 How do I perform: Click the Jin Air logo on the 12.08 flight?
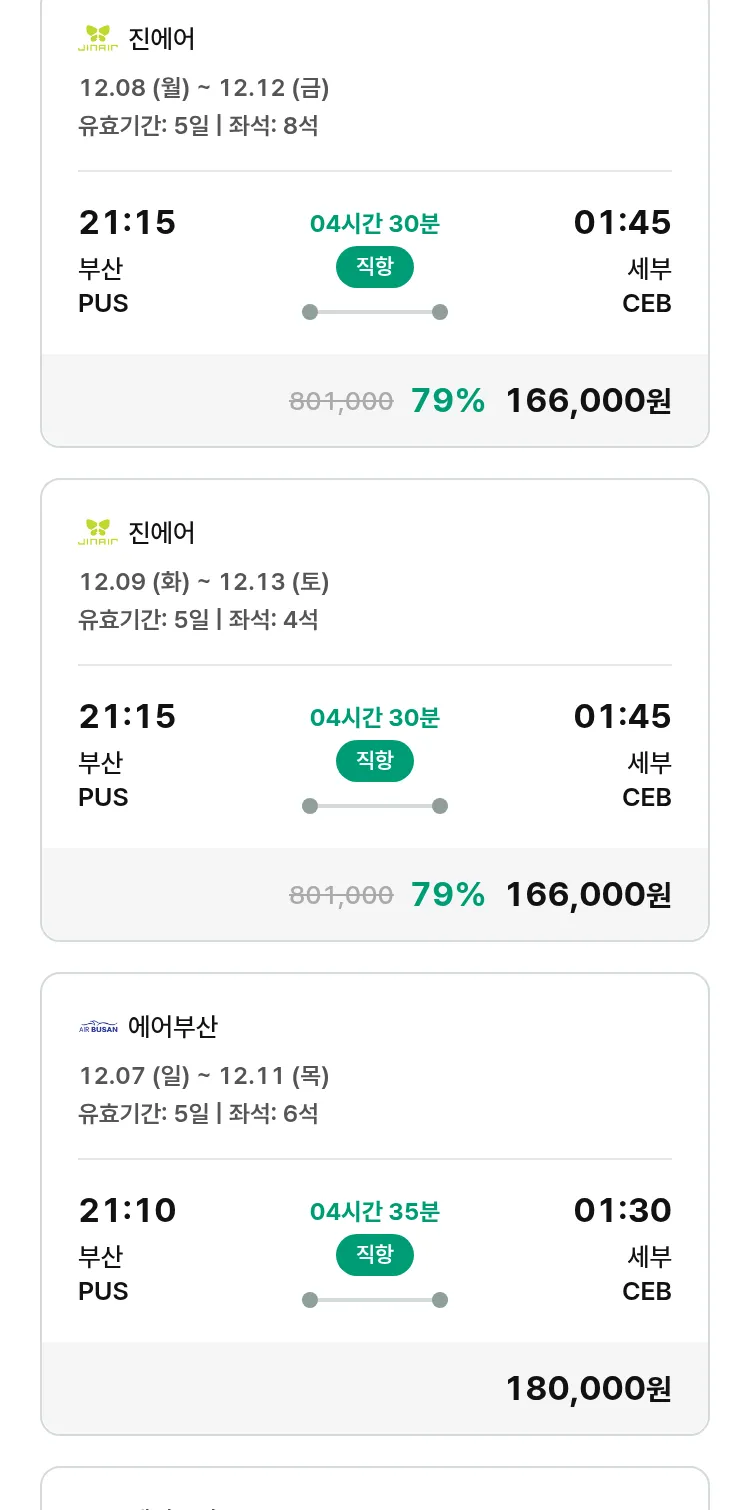(98, 39)
